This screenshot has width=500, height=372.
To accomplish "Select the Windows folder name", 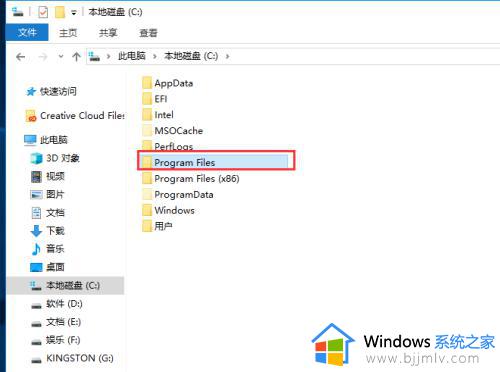I will 174,211.
